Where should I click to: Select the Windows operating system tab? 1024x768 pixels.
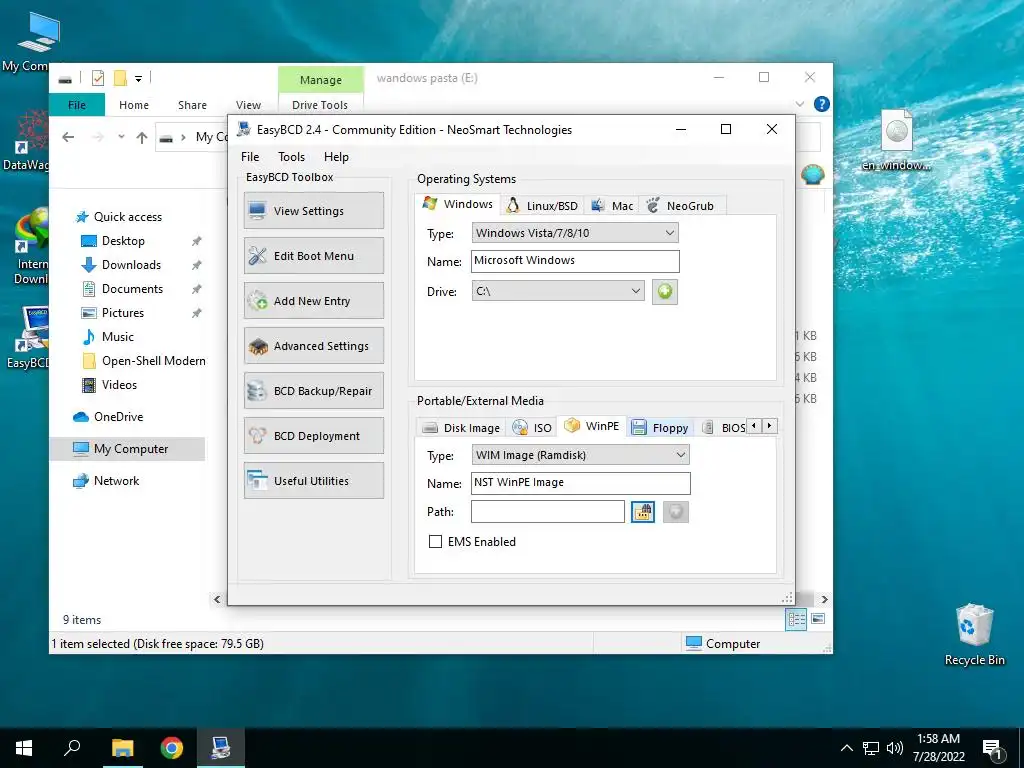(x=458, y=204)
